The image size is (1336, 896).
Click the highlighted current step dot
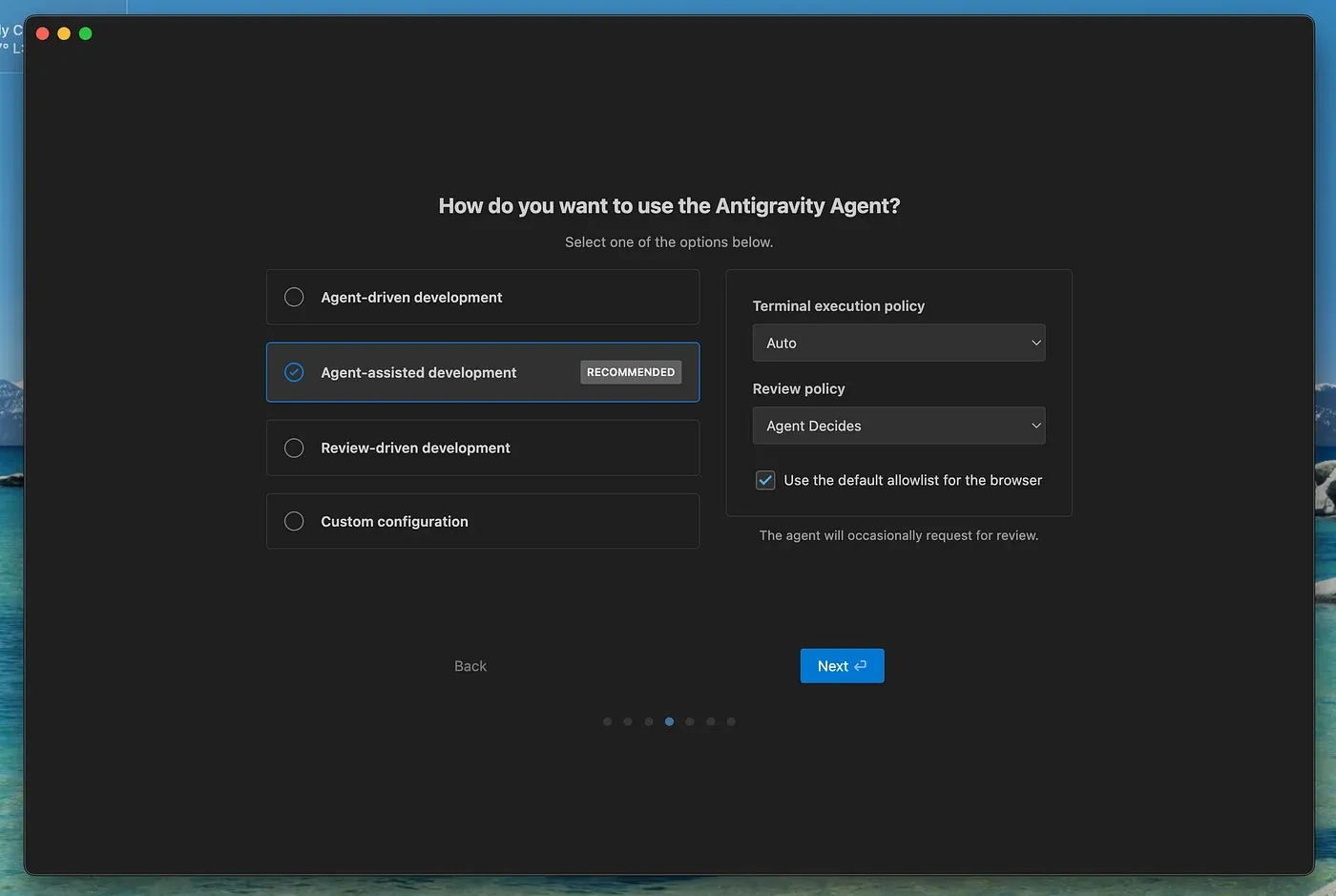[669, 721]
